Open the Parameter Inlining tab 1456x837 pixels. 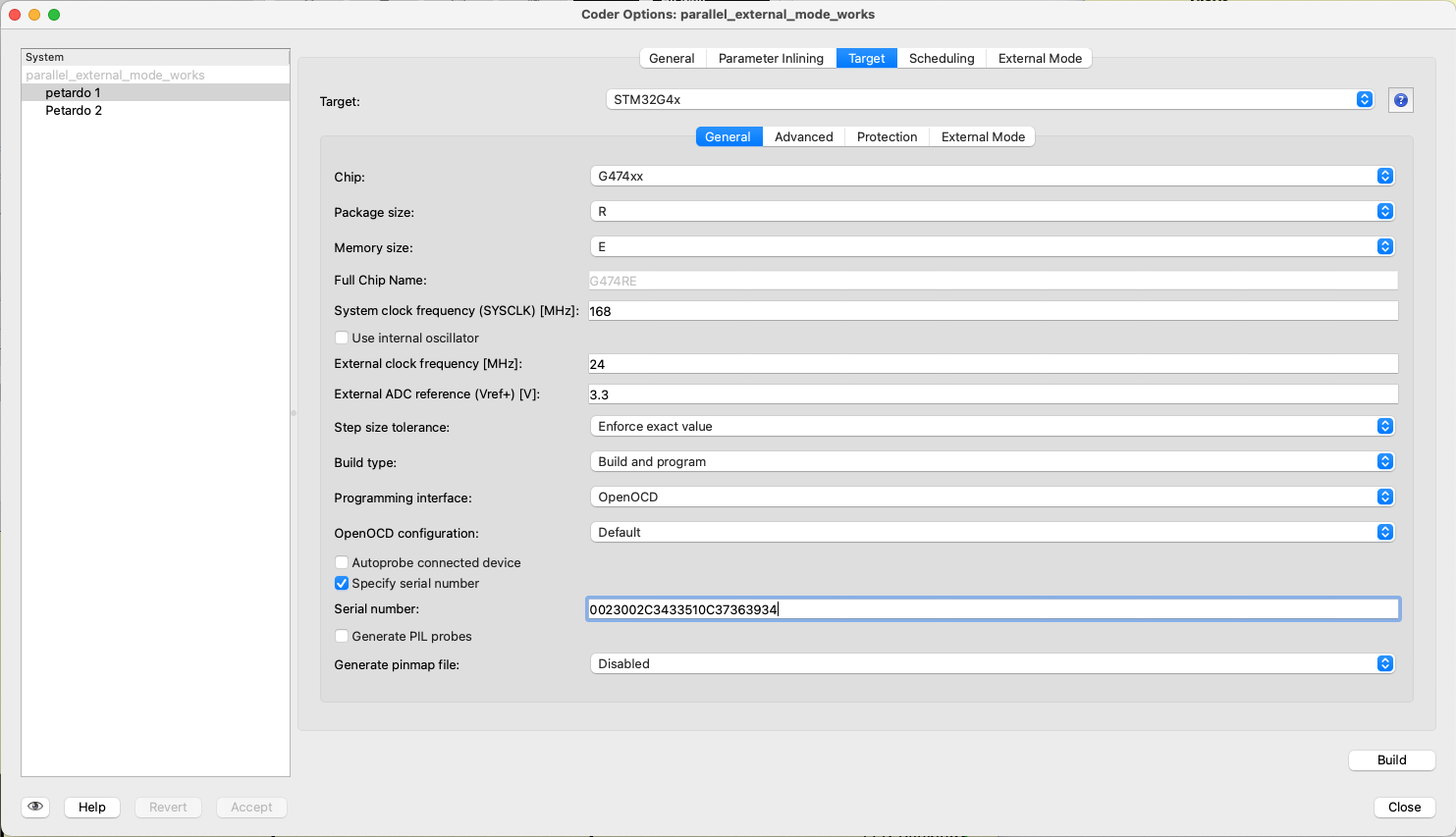771,58
